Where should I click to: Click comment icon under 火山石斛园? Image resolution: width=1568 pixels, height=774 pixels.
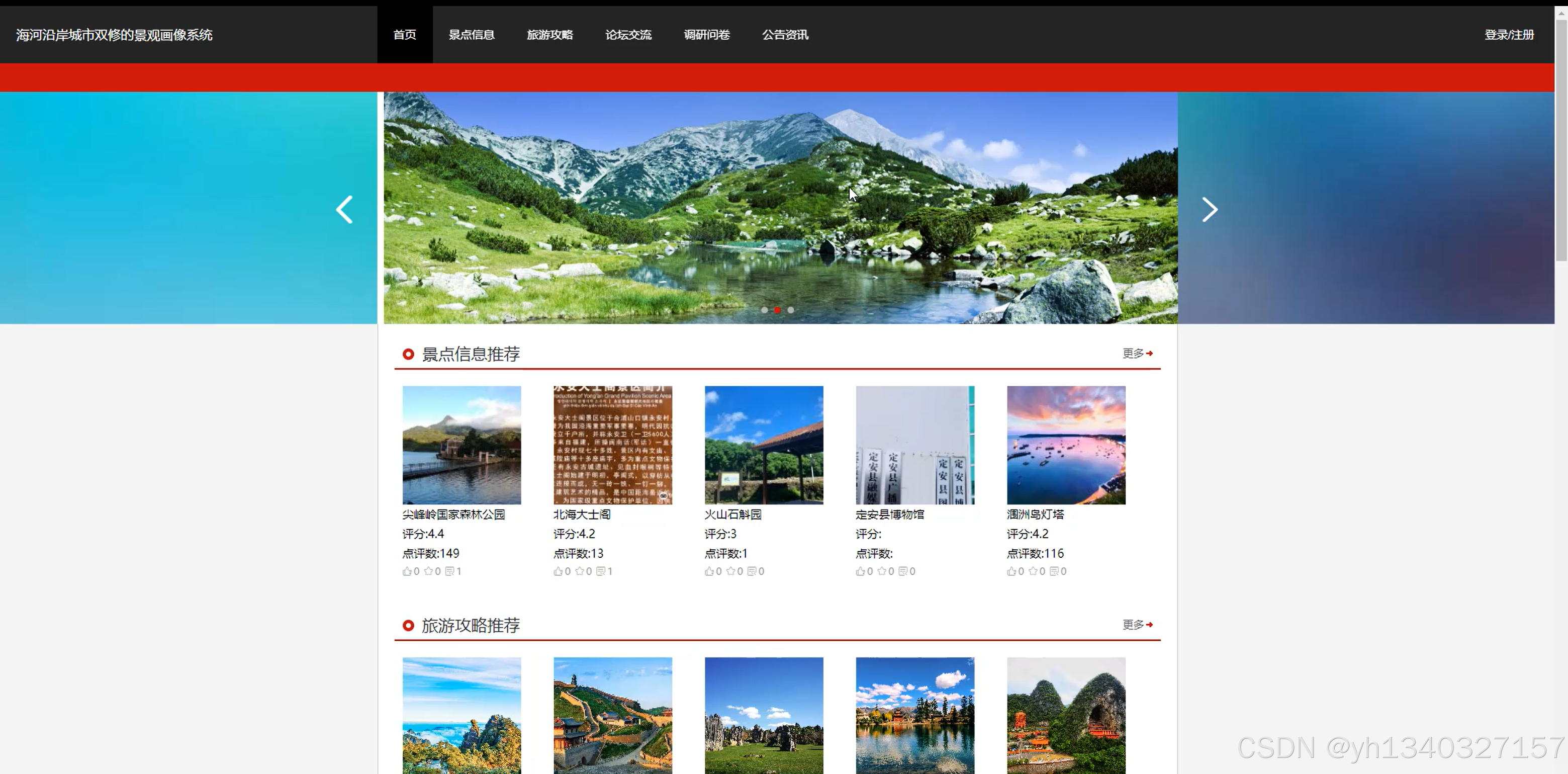pyautogui.click(x=752, y=571)
